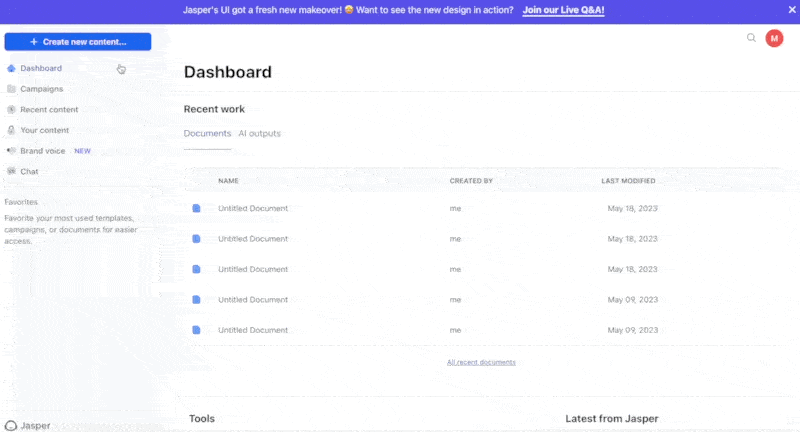Switch to the Documents tab
This screenshot has width=800, height=432.
pyautogui.click(x=207, y=133)
